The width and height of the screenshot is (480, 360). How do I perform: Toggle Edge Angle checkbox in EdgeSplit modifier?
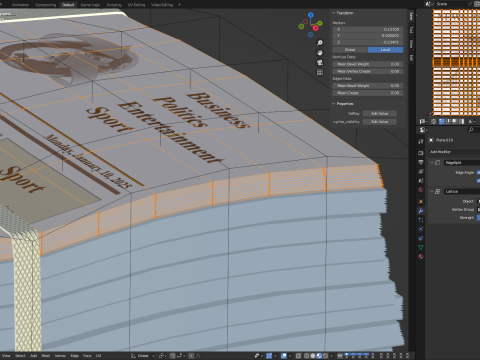point(478,172)
